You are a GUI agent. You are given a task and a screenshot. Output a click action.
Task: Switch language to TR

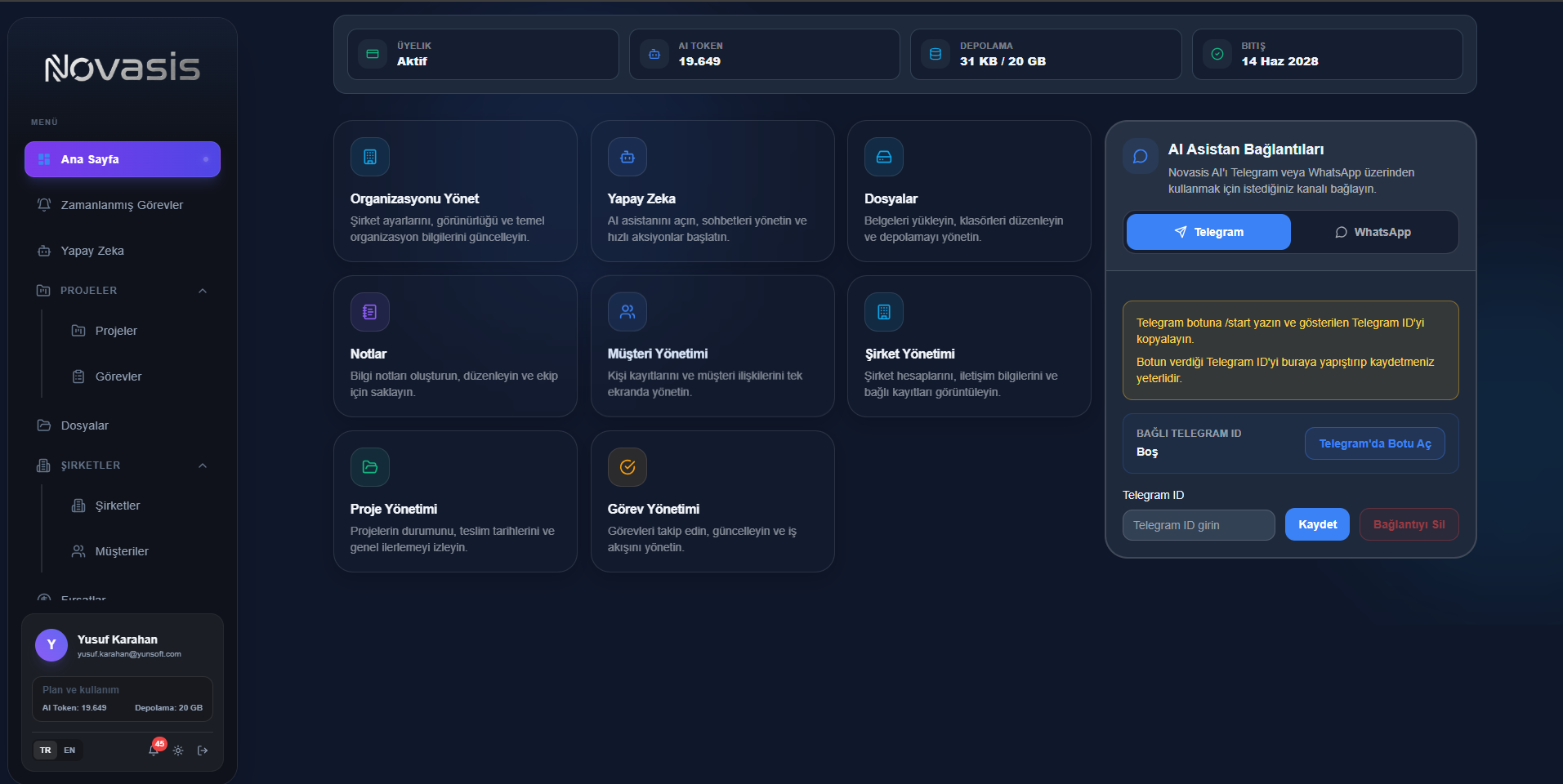click(46, 751)
